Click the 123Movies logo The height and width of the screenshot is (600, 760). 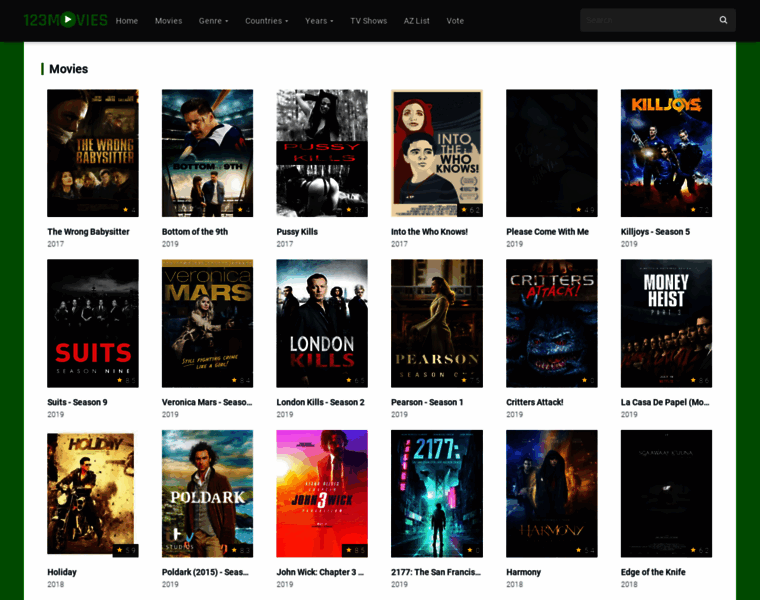click(65, 20)
